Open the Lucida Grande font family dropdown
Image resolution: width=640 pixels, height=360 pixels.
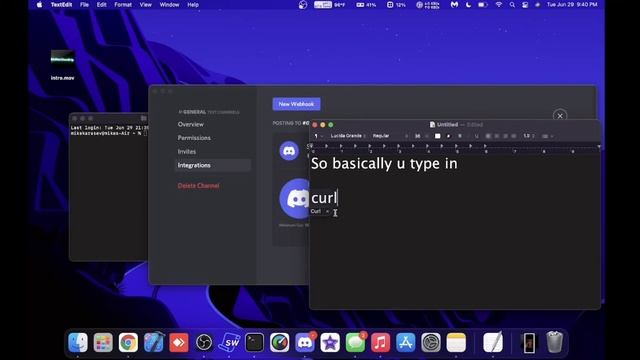(347, 136)
